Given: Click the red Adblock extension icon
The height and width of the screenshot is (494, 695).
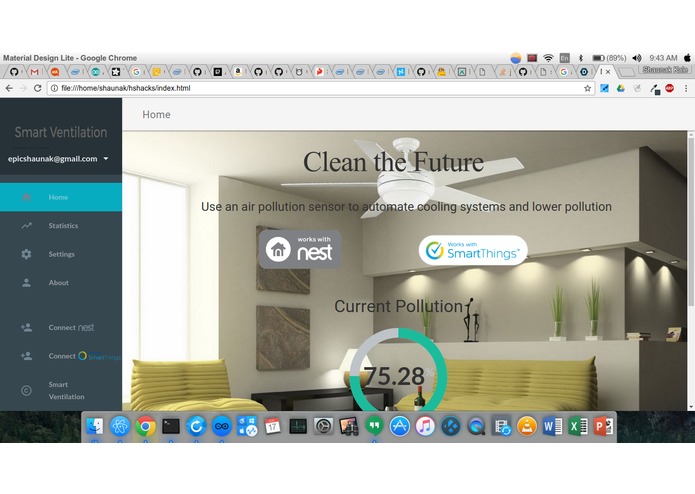Looking at the screenshot, I should [x=669, y=88].
